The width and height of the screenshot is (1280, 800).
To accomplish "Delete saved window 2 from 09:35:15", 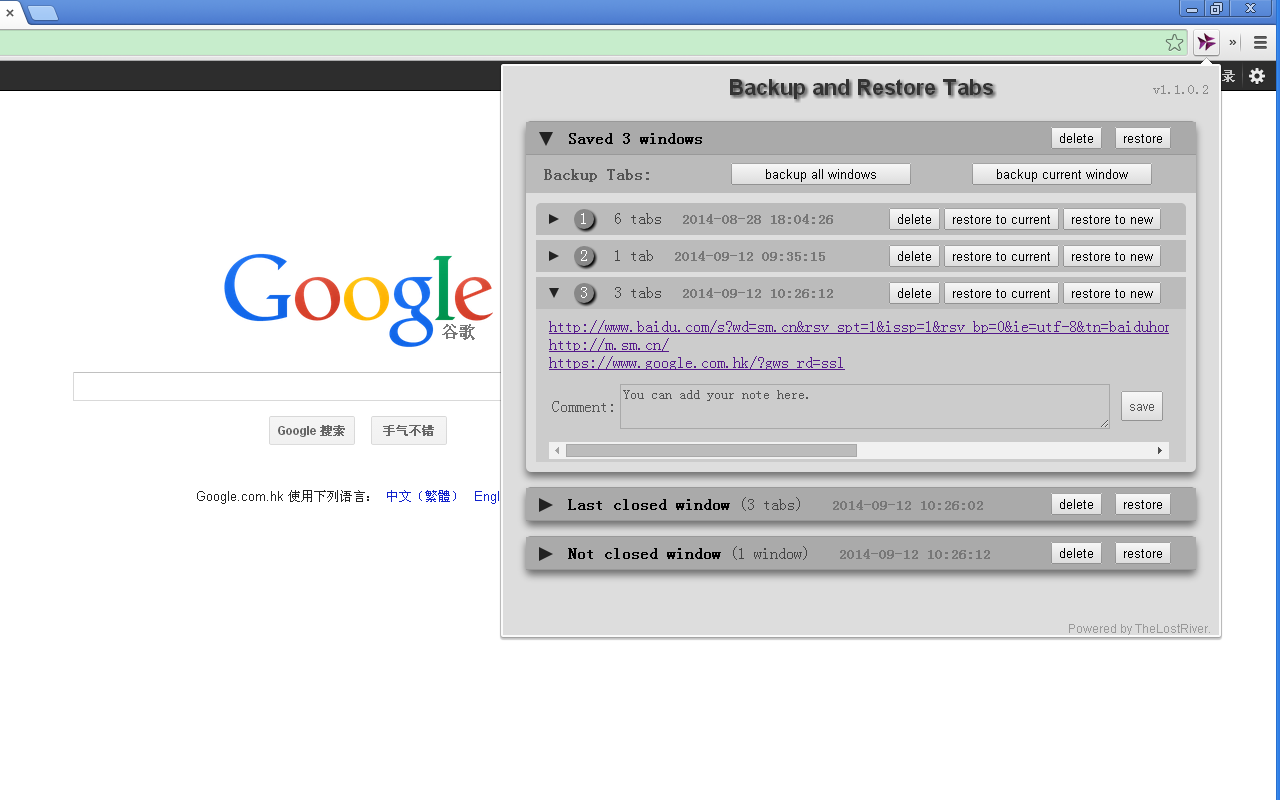I will 914,256.
